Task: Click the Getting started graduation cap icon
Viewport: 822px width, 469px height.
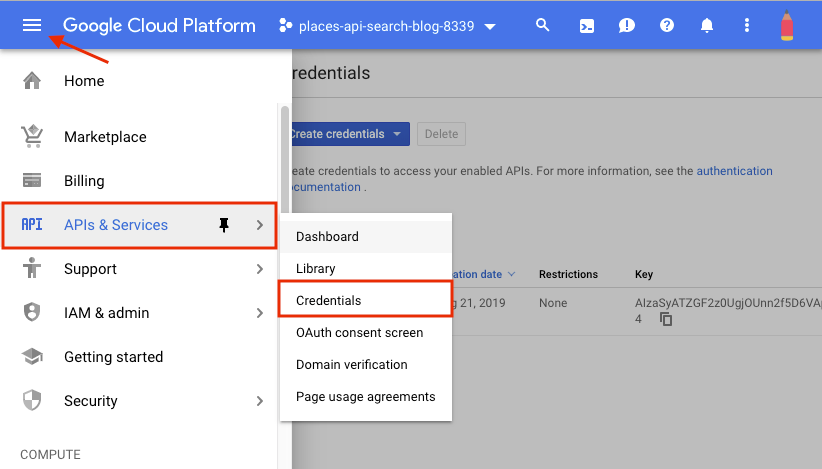Action: pyautogui.click(x=32, y=356)
